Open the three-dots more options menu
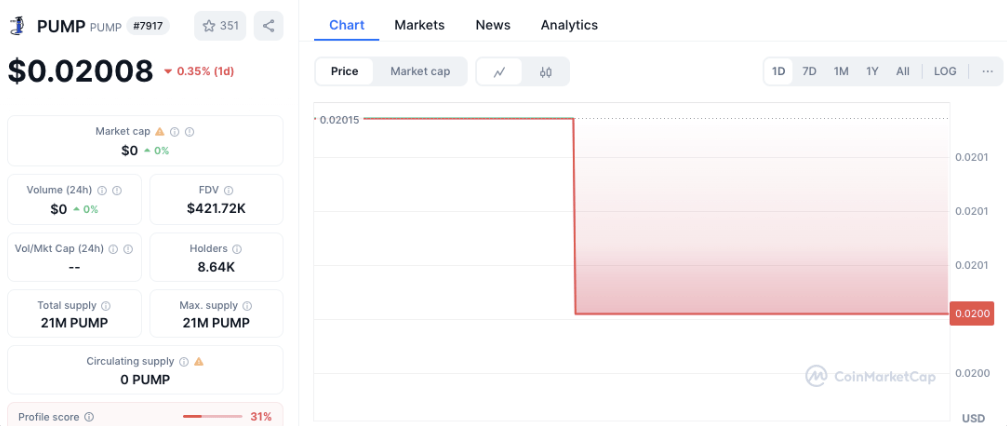The height and width of the screenshot is (426, 1007). click(x=988, y=71)
